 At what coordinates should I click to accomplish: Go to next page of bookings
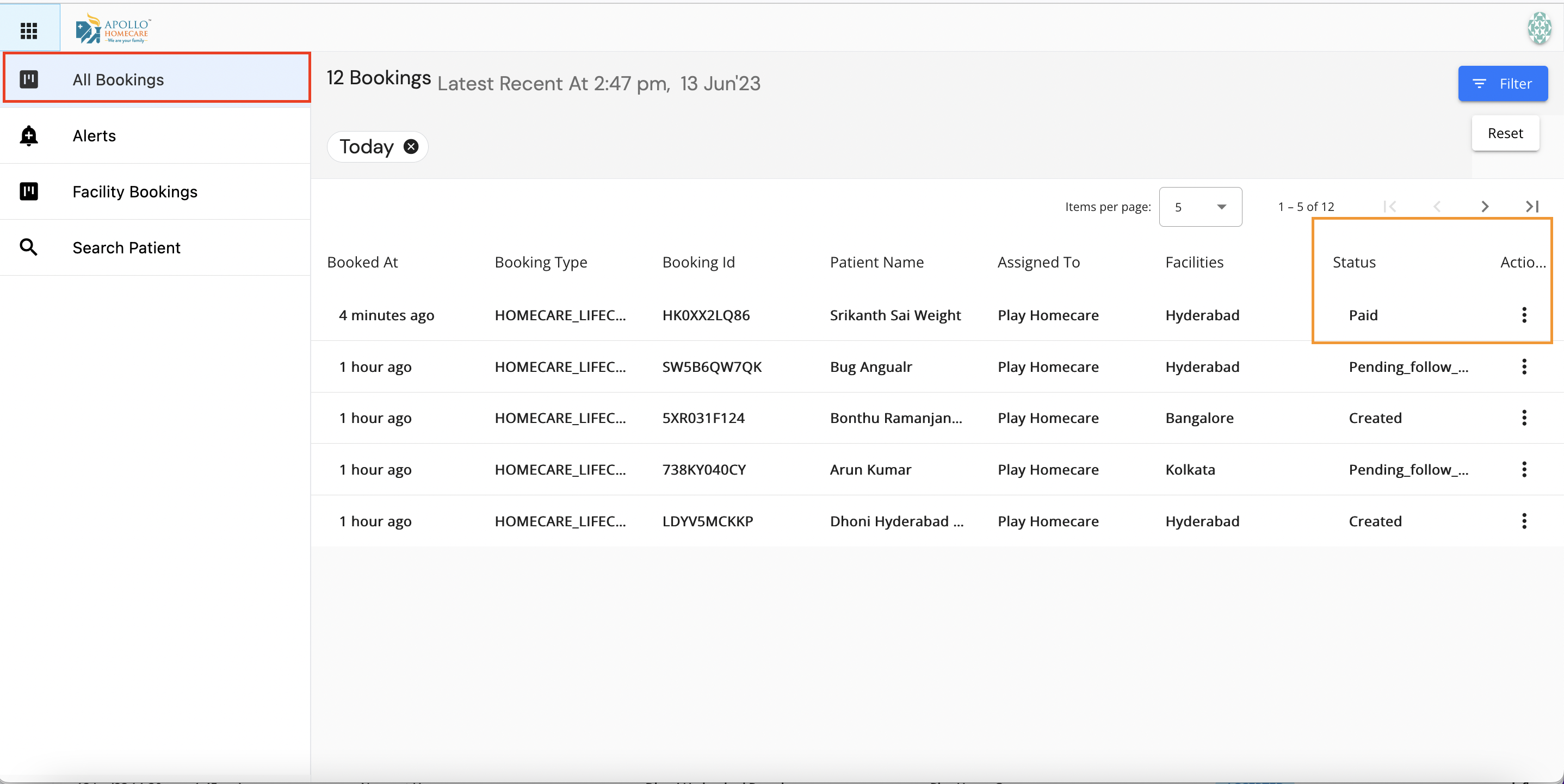click(1485, 207)
